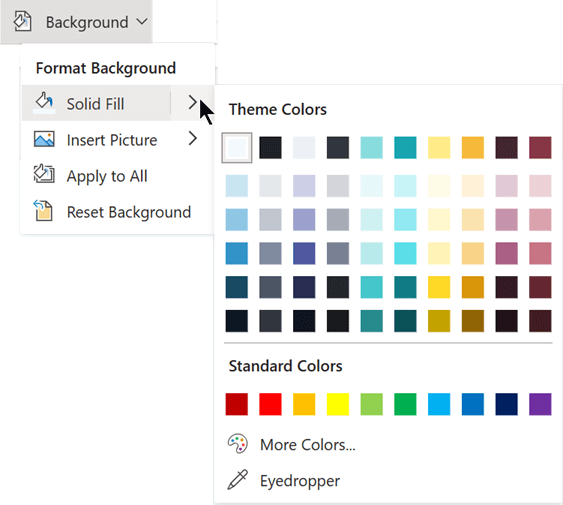Click the Insert Picture image icon
This screenshot has width=563, height=505.
44,139
